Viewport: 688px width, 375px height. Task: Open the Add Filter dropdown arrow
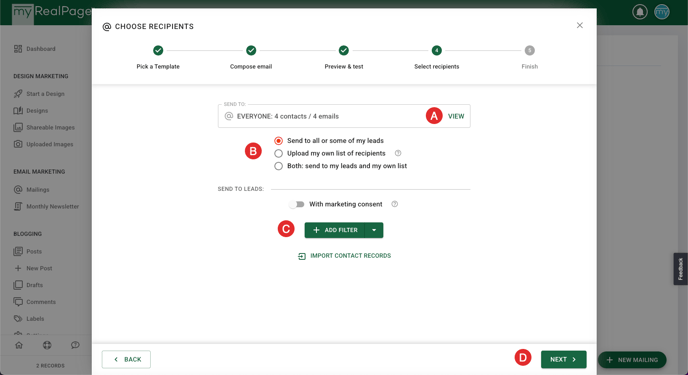(x=374, y=230)
